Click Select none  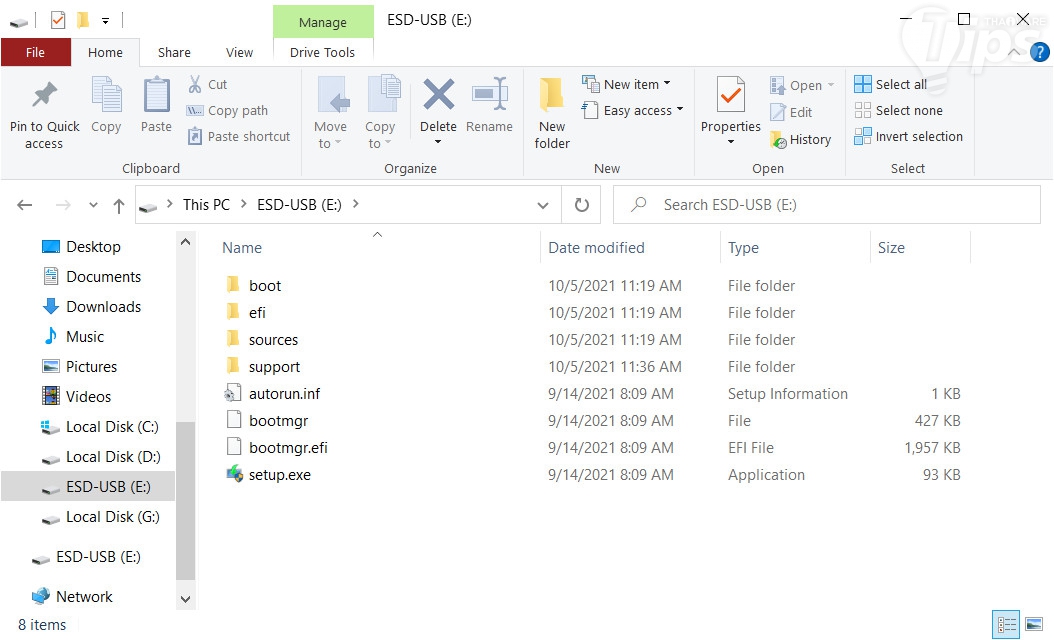click(899, 110)
